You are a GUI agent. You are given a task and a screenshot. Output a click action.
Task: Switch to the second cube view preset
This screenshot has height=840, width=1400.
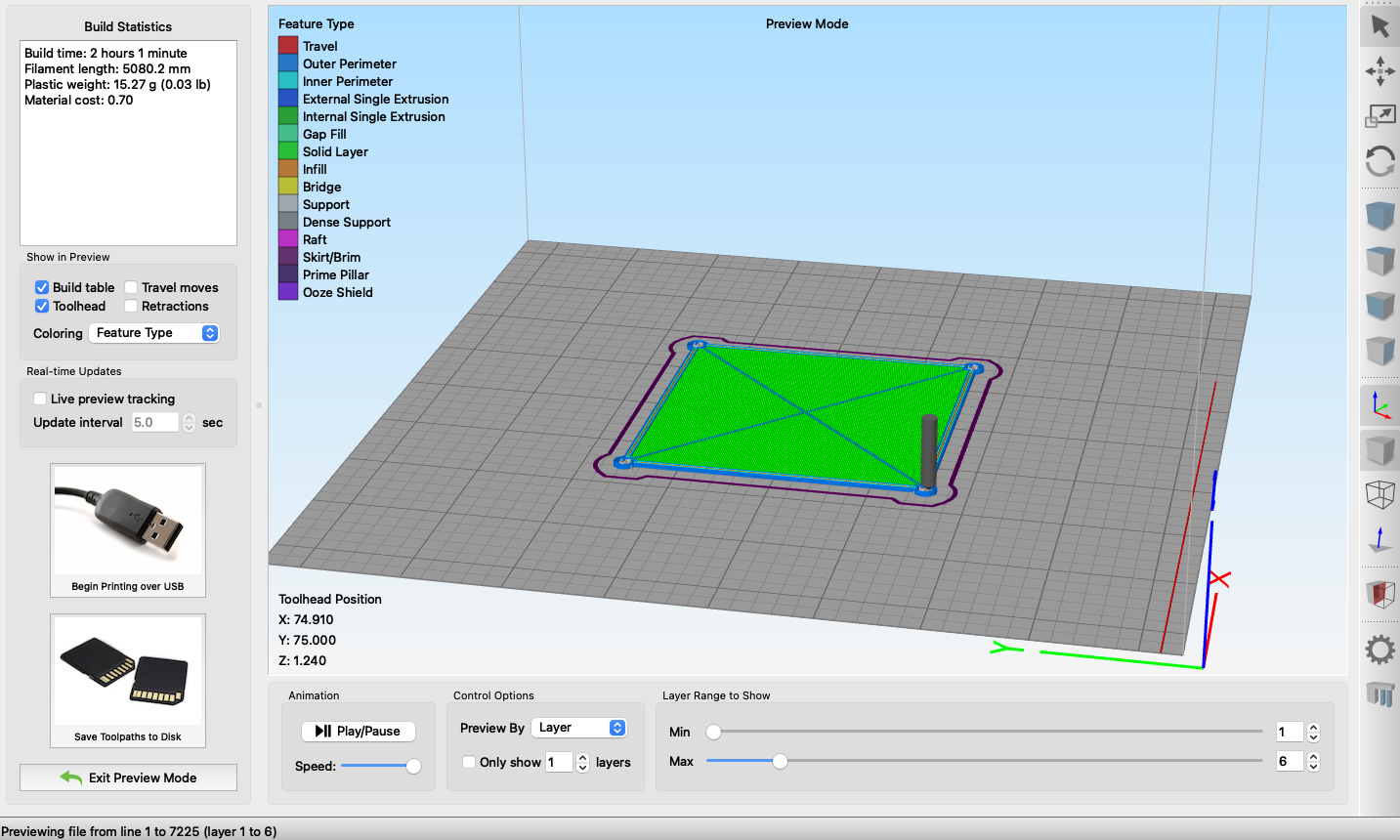[x=1379, y=261]
